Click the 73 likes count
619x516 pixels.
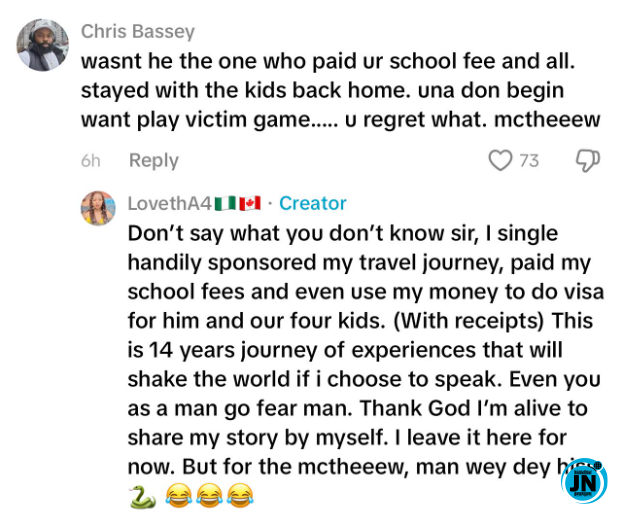[x=529, y=161]
